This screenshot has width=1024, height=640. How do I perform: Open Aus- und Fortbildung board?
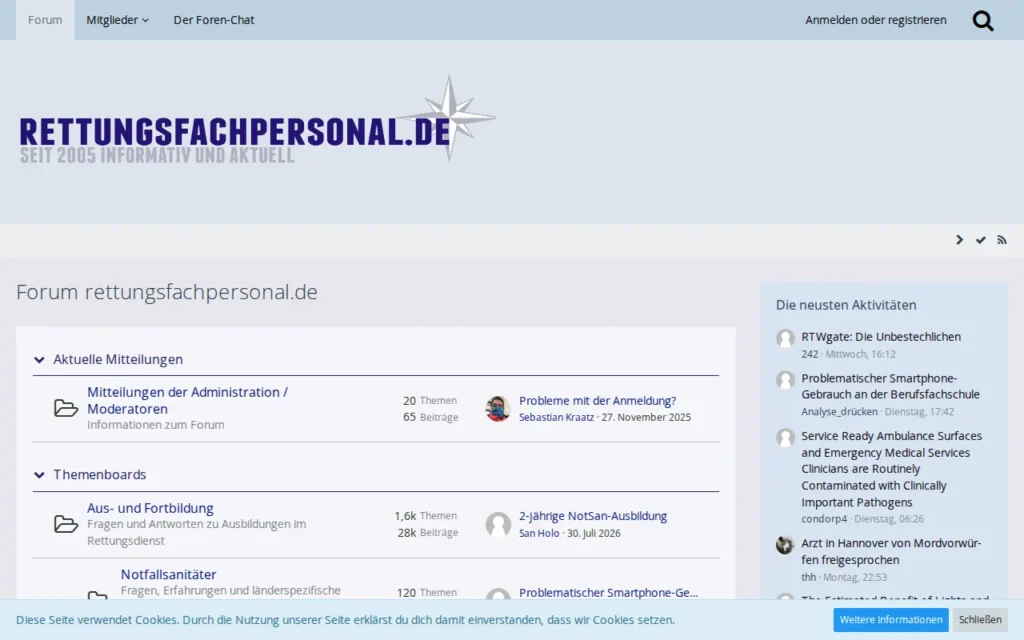tap(150, 508)
